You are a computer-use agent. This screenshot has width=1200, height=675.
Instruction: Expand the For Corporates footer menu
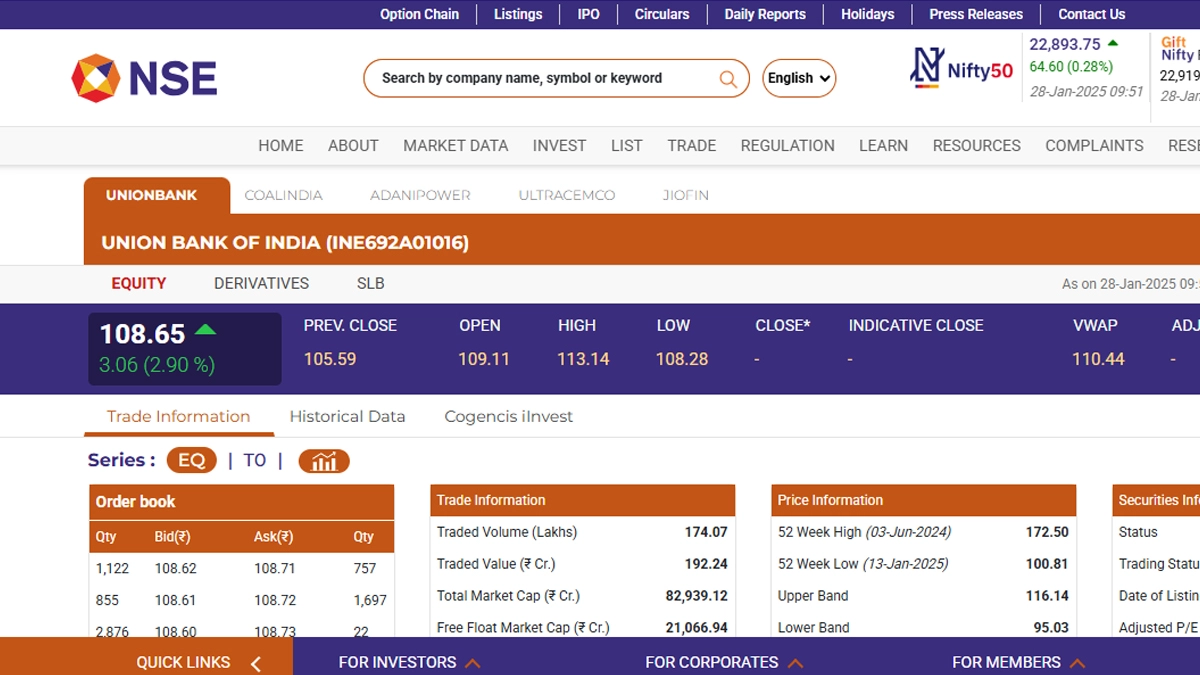coord(724,662)
